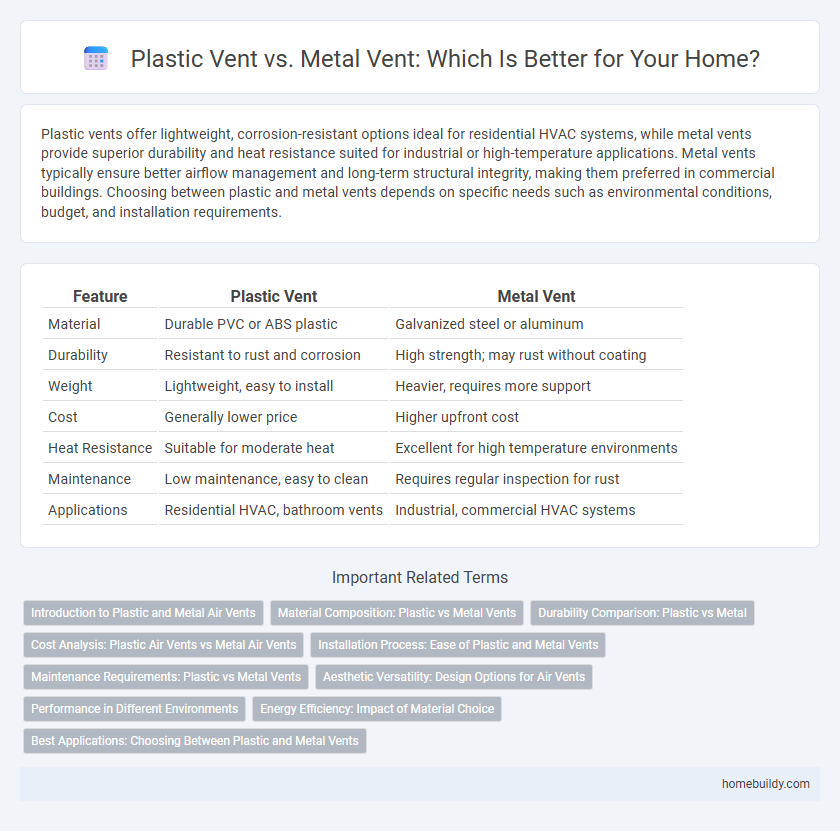Open 'Energy Efficiency: Impact of Material Choice'
This screenshot has height=831, width=840.
[377, 709]
